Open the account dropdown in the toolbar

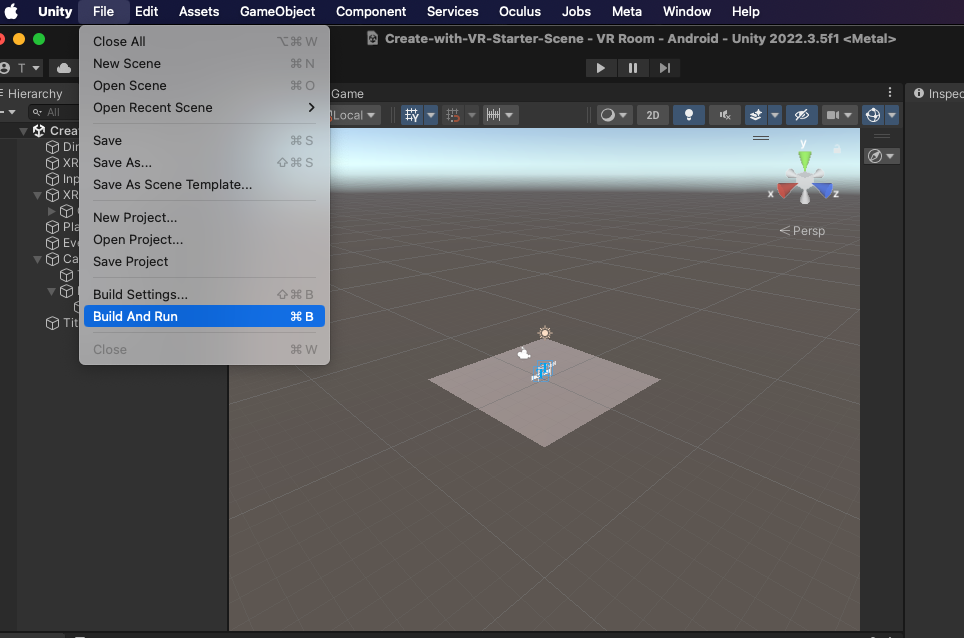[21, 68]
